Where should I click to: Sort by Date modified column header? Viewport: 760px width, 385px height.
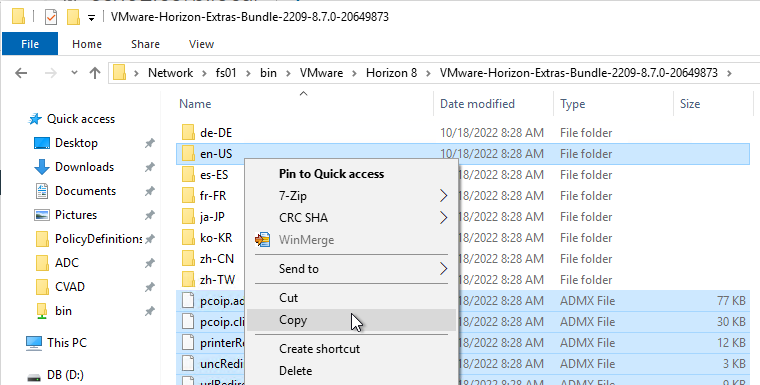click(477, 104)
